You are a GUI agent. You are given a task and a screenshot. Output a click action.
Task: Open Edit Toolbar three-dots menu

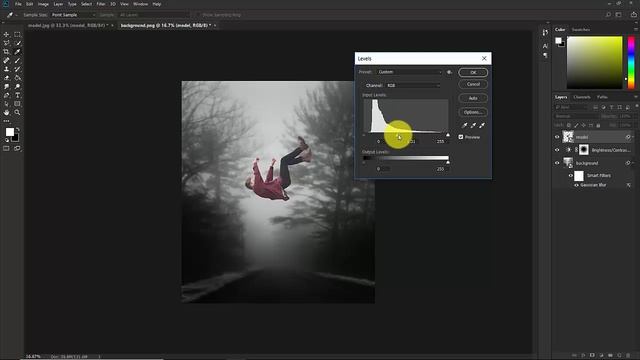(x=6, y=121)
